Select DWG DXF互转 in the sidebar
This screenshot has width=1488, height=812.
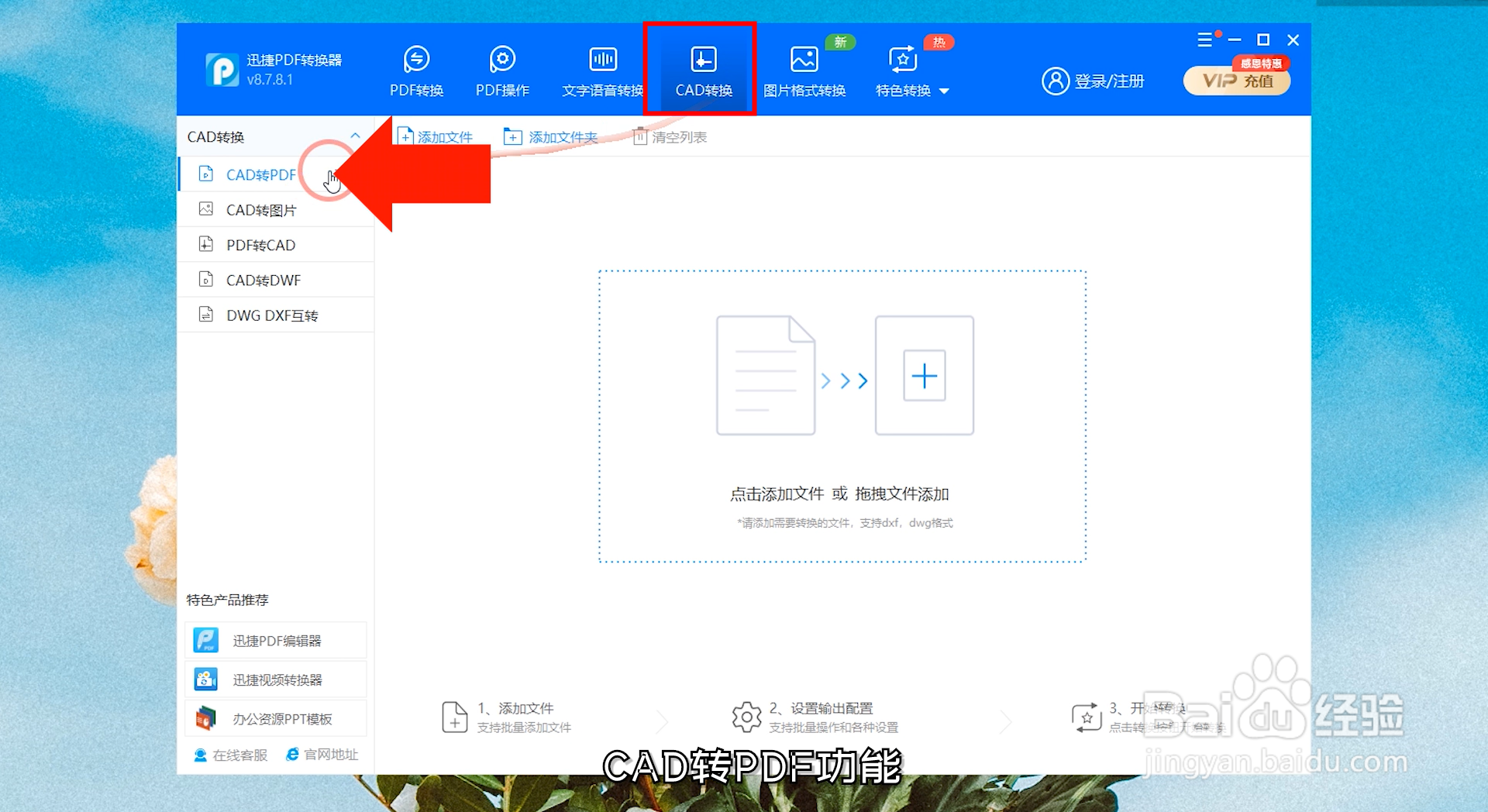276,315
